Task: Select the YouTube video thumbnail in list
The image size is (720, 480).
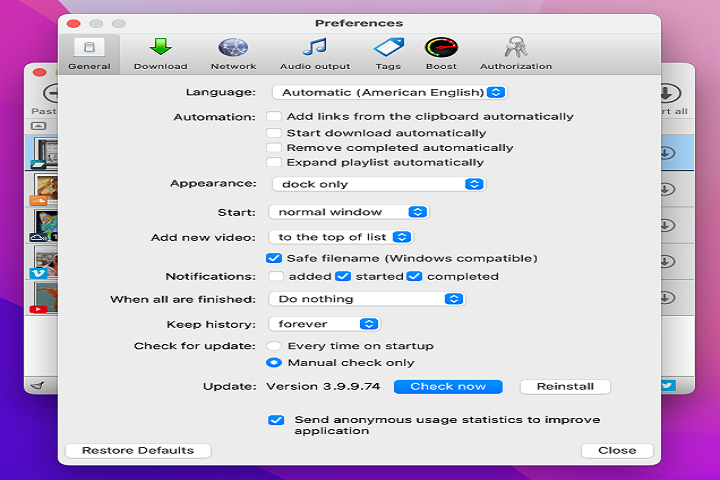Action: point(41,297)
